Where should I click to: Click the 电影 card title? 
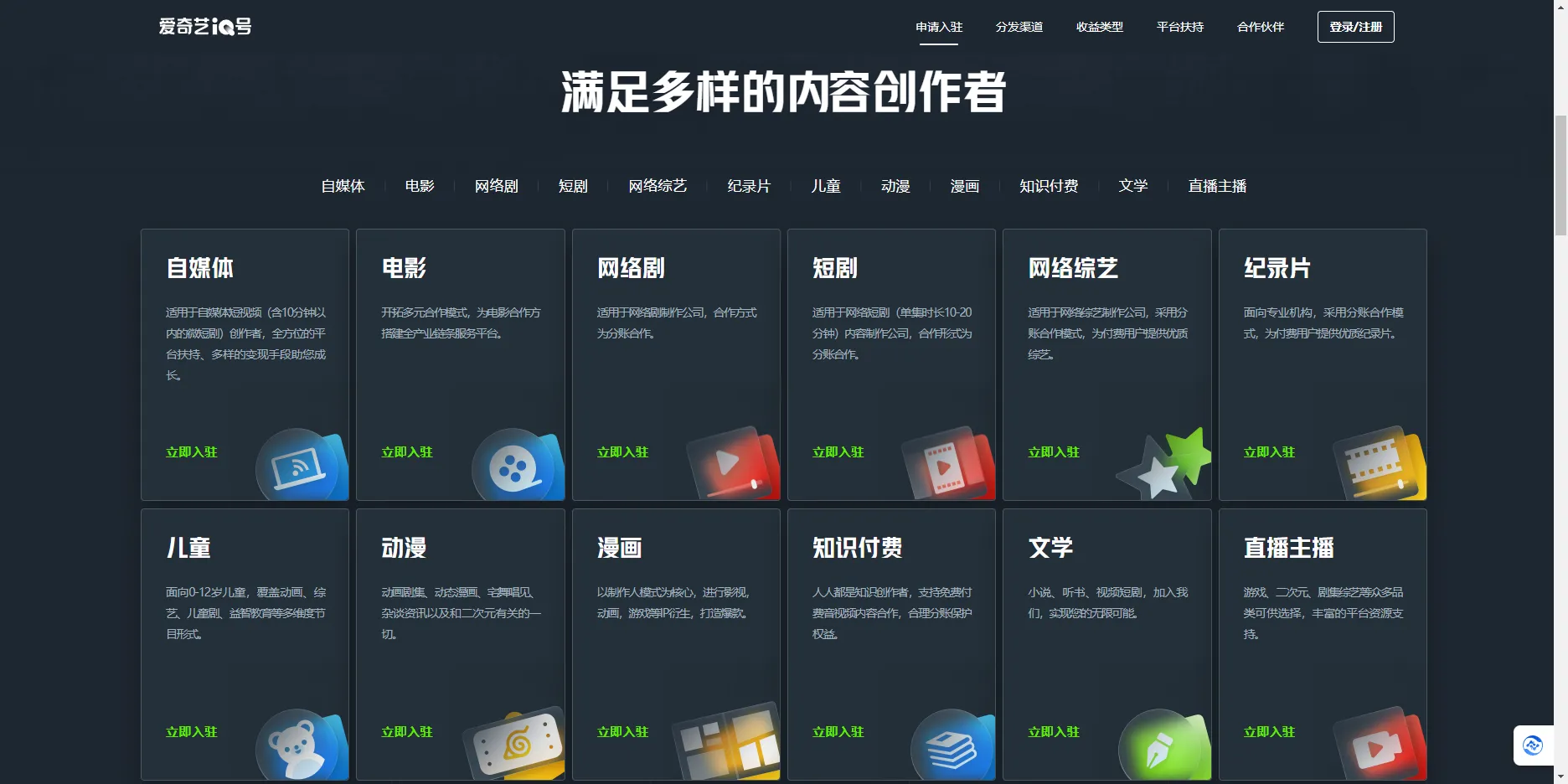[x=404, y=268]
